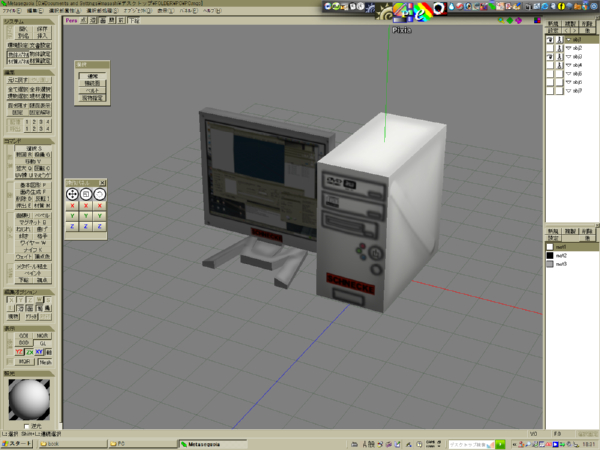Click the red X axis button in the first column
Screen dimensions: 600x450
71,205
